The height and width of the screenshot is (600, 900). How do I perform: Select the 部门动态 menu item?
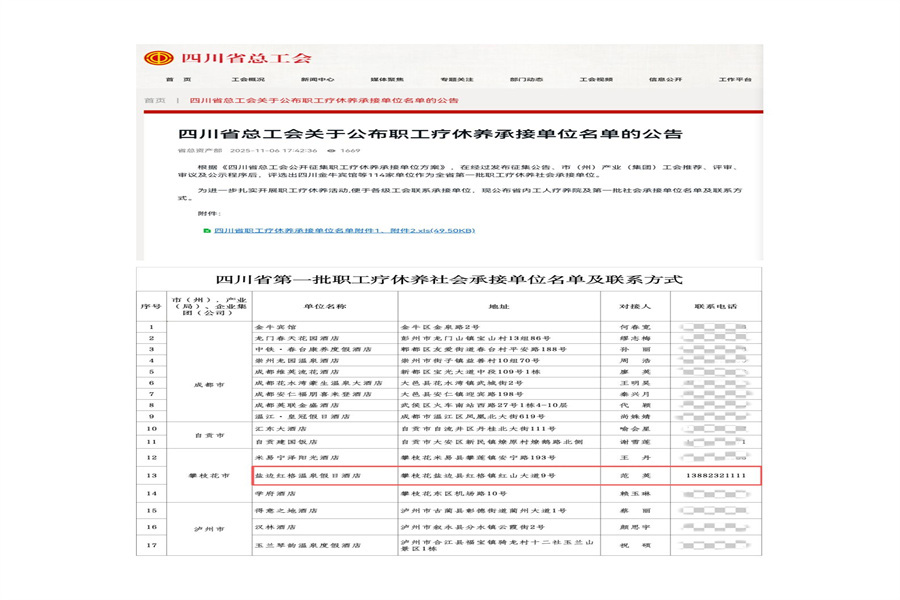coord(526,79)
